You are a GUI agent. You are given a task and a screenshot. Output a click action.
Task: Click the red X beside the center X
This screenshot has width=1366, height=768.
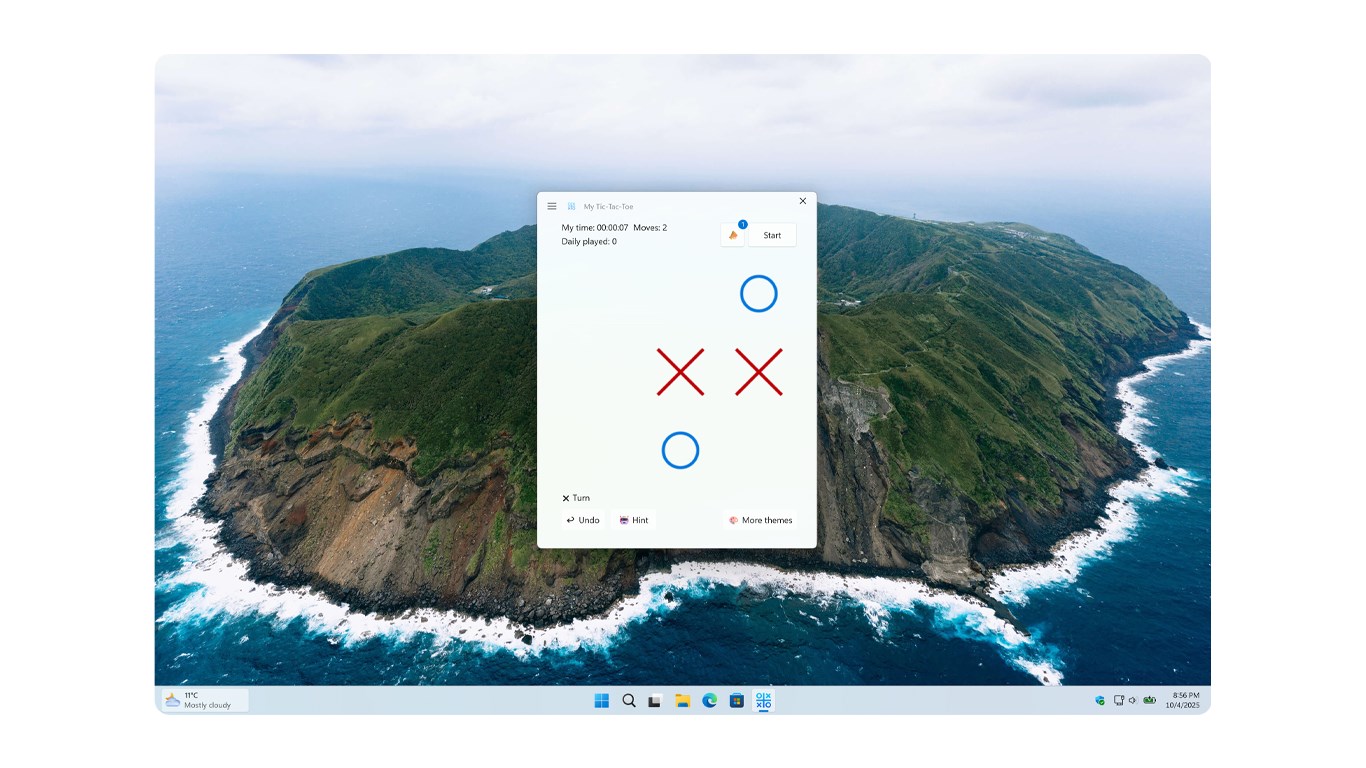759,372
